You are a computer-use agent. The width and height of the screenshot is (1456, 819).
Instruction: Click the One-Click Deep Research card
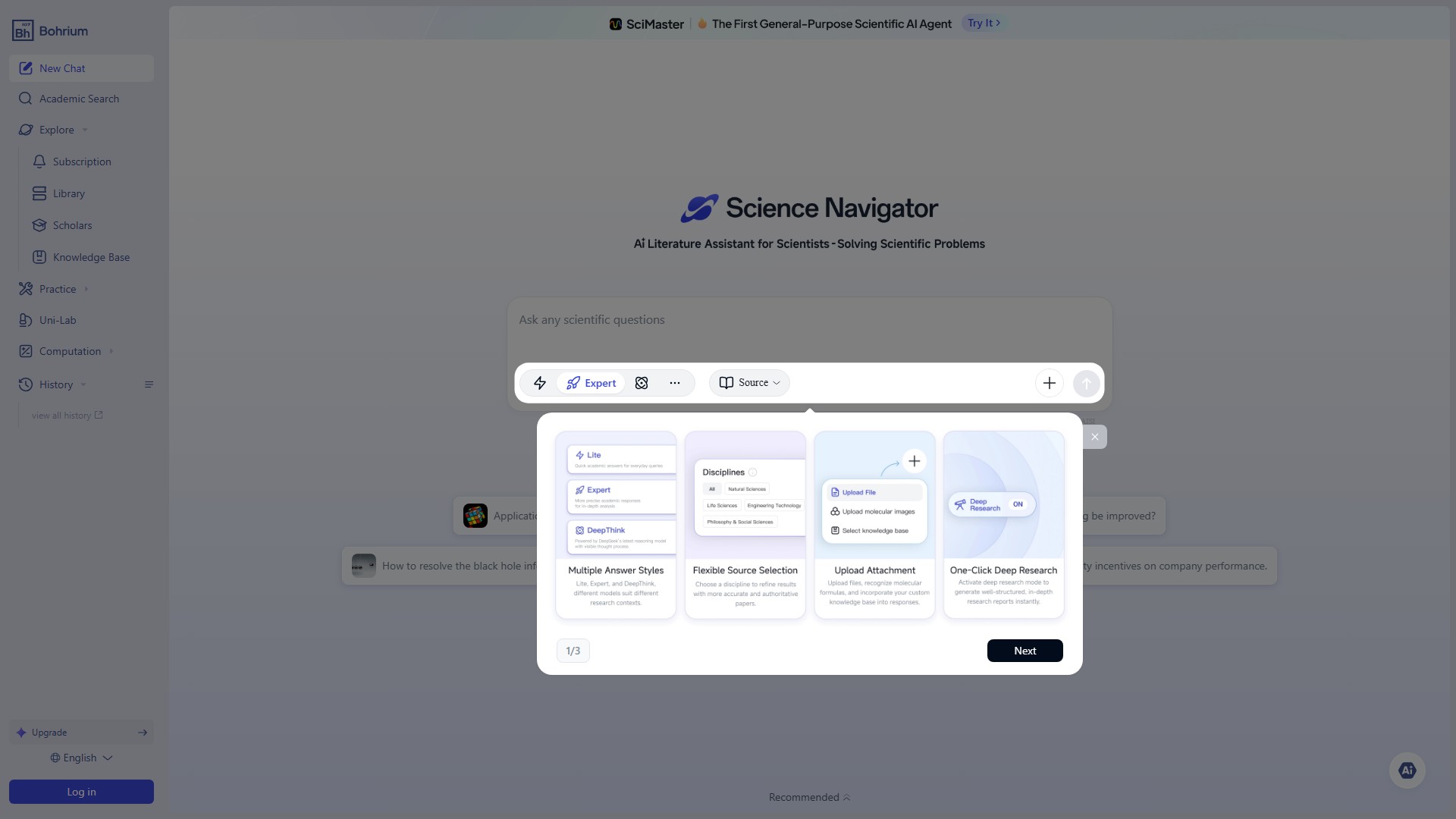click(1004, 525)
